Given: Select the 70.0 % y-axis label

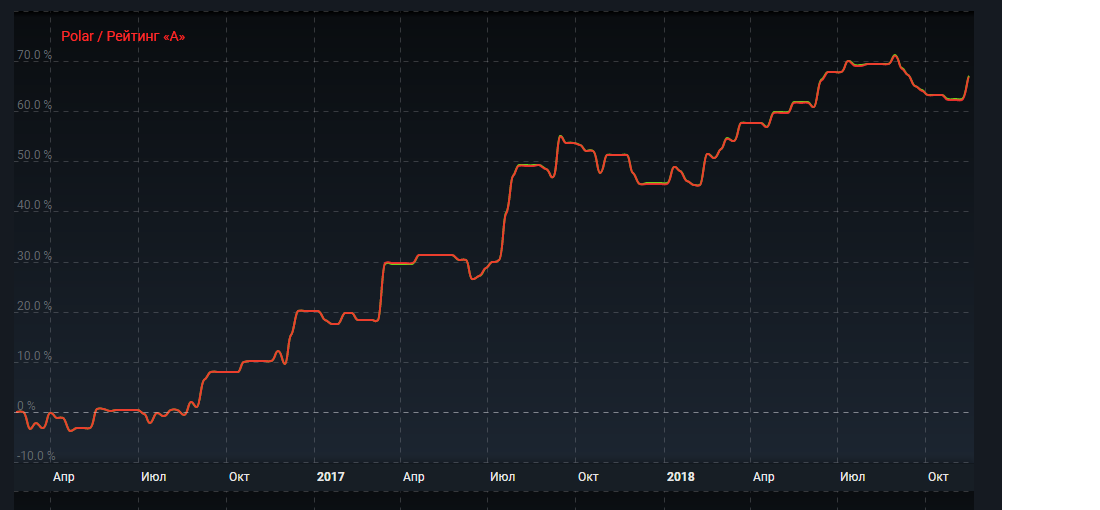Looking at the screenshot, I should pyautogui.click(x=34, y=56).
